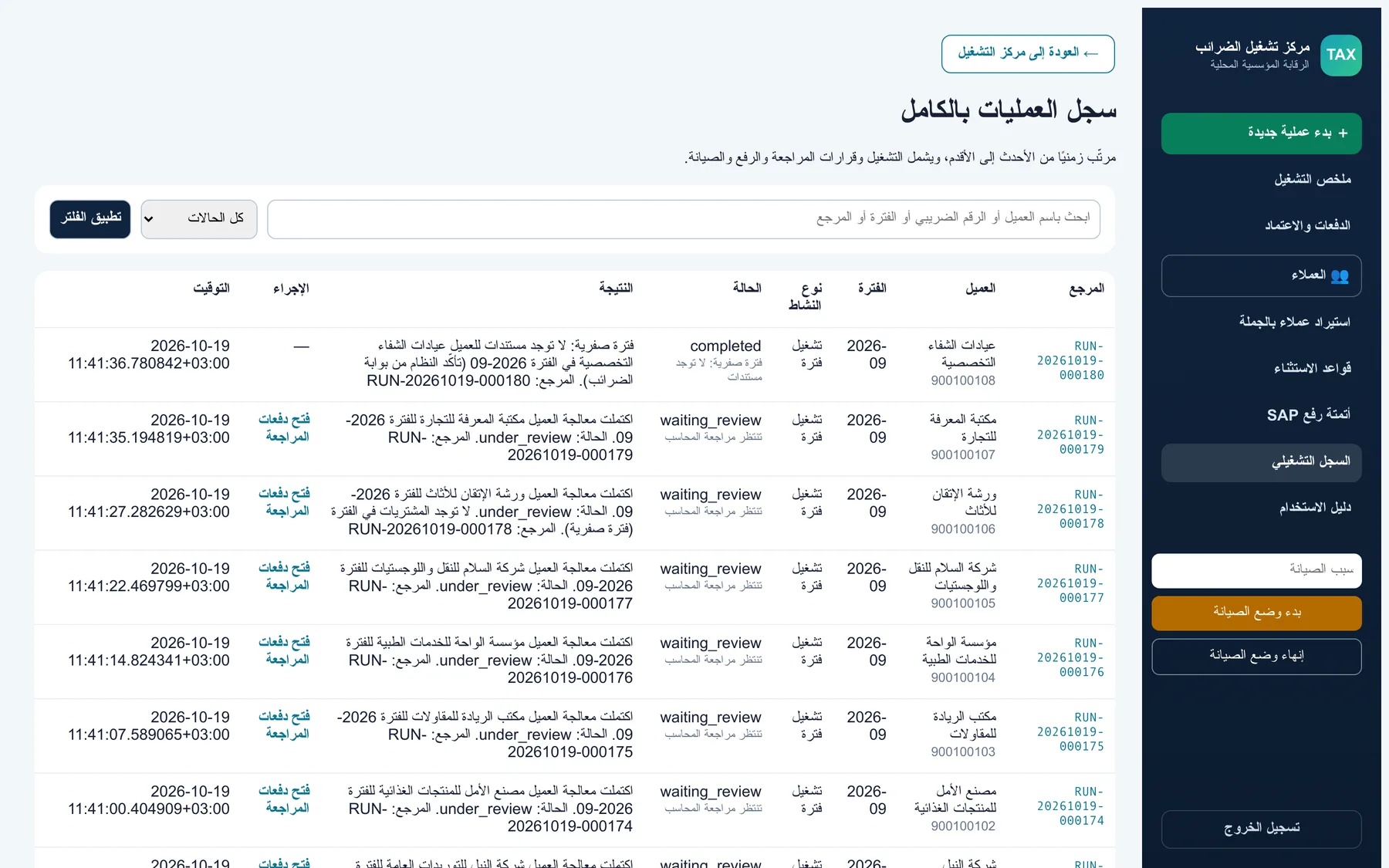This screenshot has height=868, width=1389.
Task: Open the كل الحالات status dropdown
Action: tap(199, 219)
